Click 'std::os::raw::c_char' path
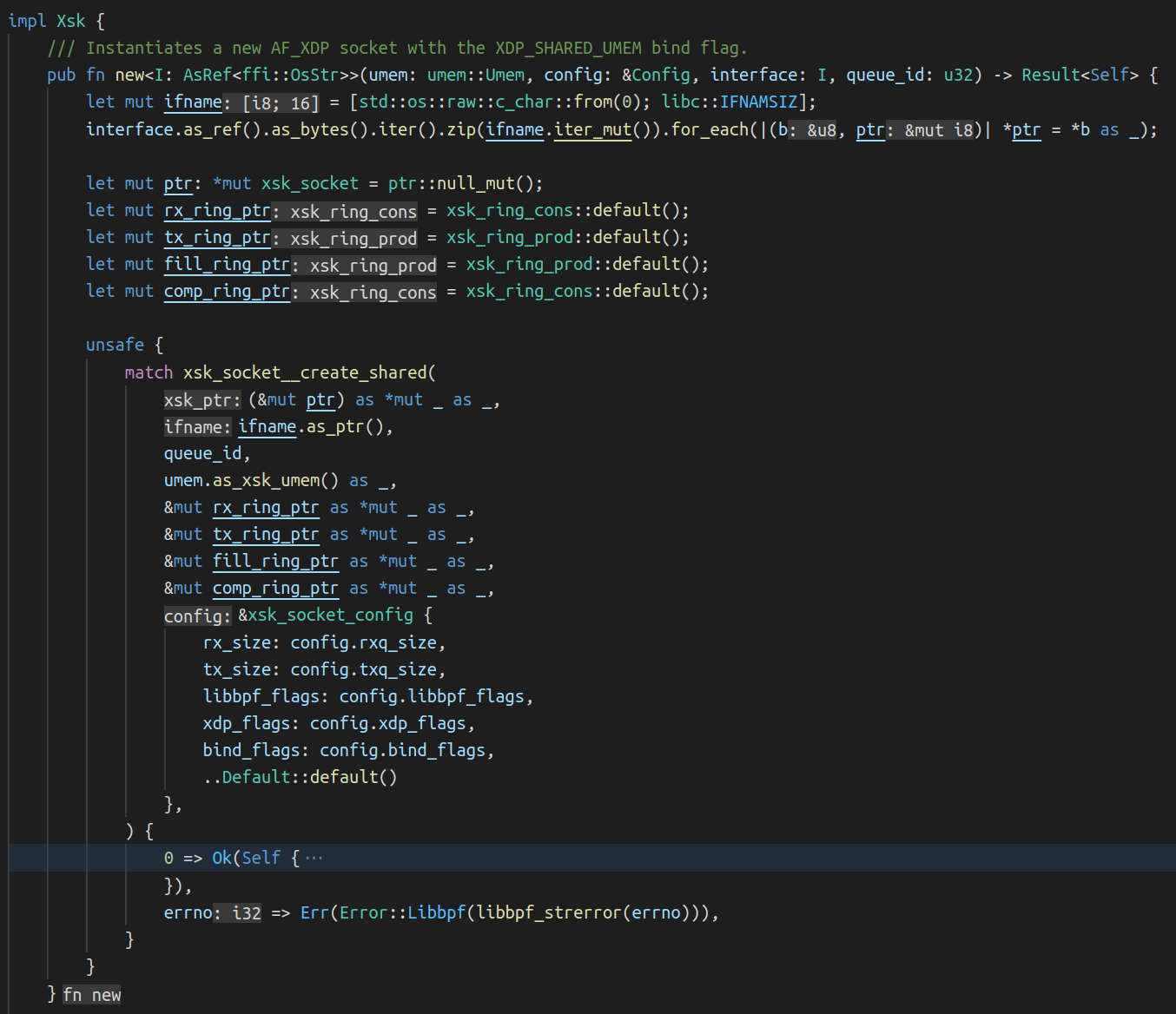 456,102
